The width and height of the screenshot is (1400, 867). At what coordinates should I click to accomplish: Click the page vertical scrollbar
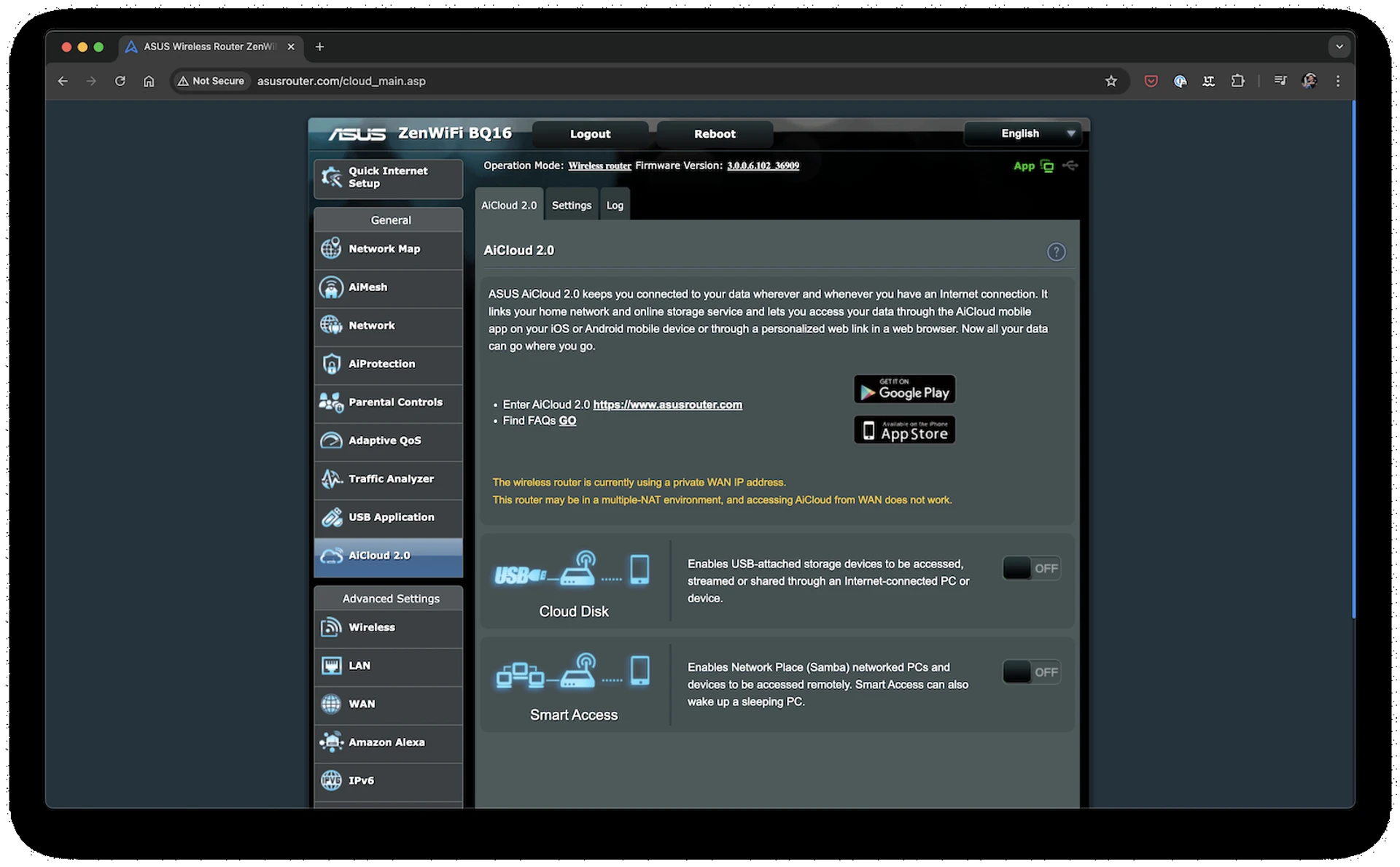(1353, 360)
